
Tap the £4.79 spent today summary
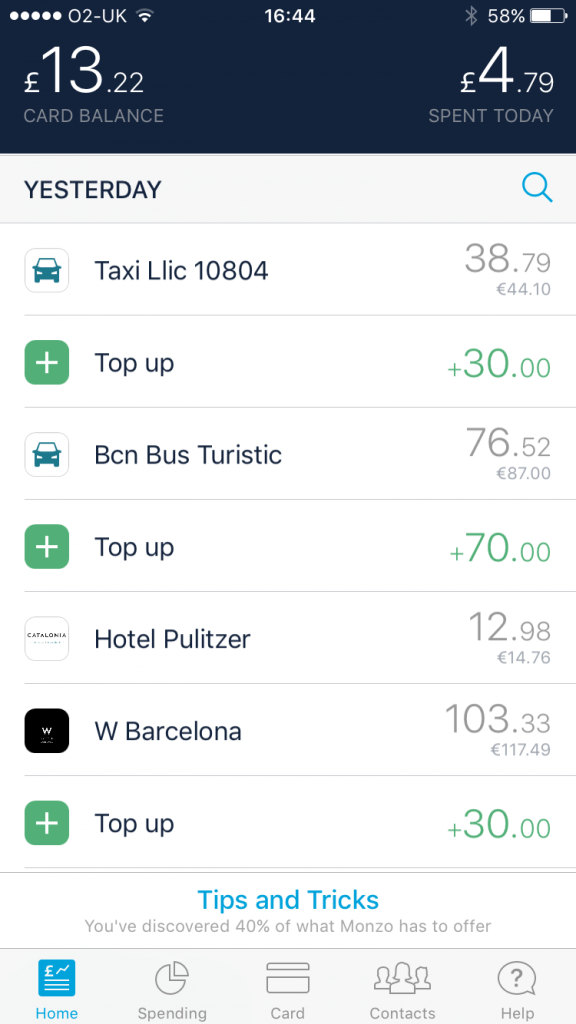click(x=491, y=83)
